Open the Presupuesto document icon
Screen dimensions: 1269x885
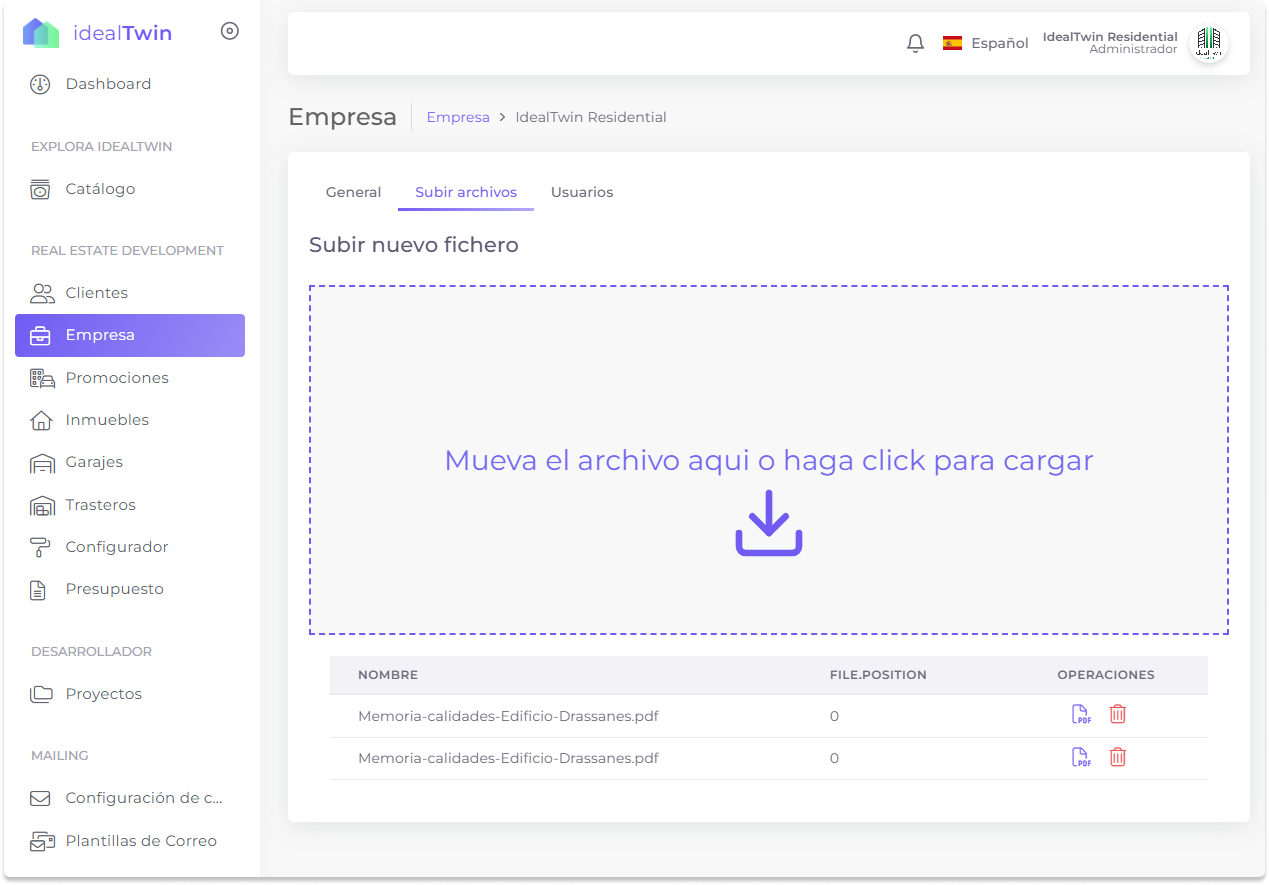tap(41, 588)
